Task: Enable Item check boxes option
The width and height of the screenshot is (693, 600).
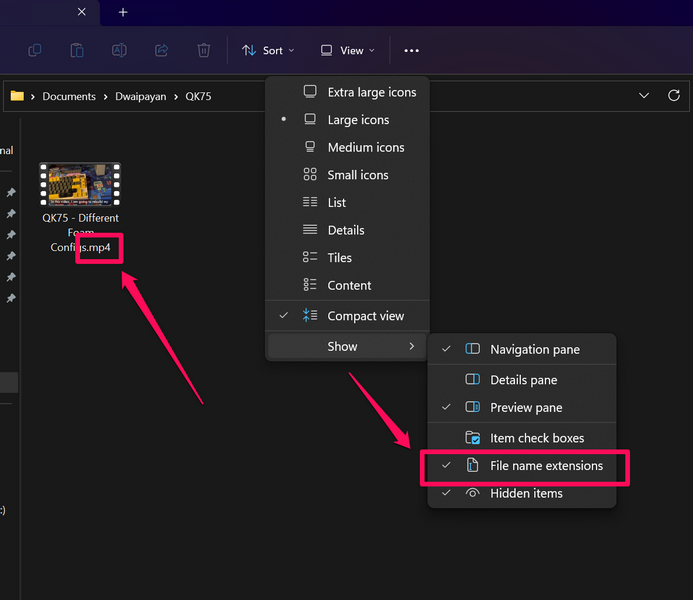Action: coord(537,438)
